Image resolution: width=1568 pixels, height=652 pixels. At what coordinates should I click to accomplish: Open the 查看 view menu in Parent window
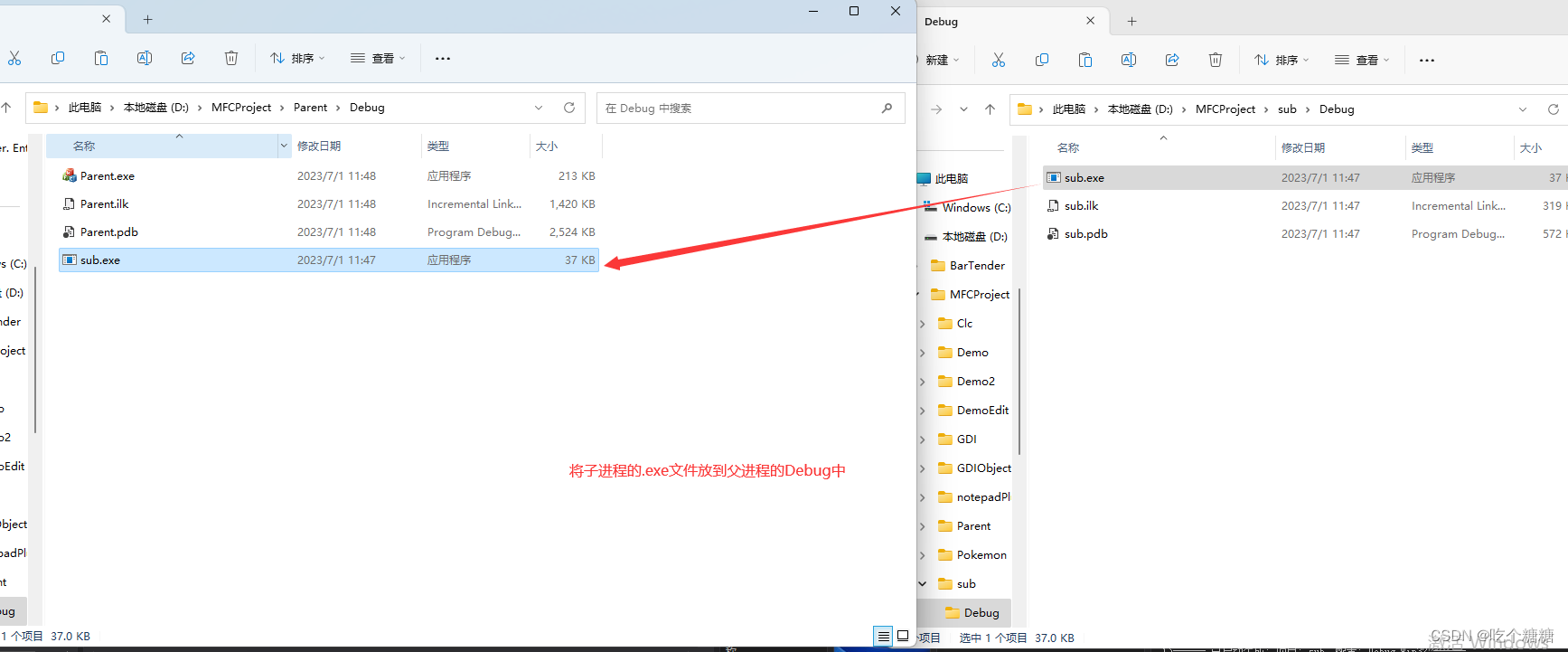point(378,58)
